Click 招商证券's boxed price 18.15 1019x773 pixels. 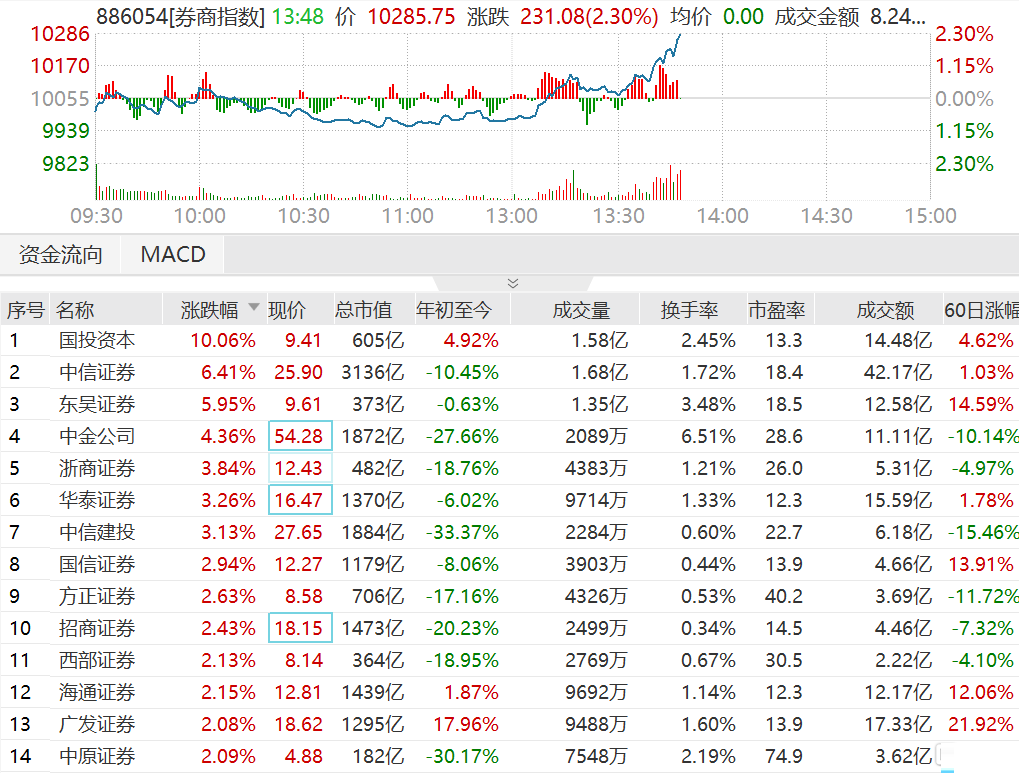(301, 629)
